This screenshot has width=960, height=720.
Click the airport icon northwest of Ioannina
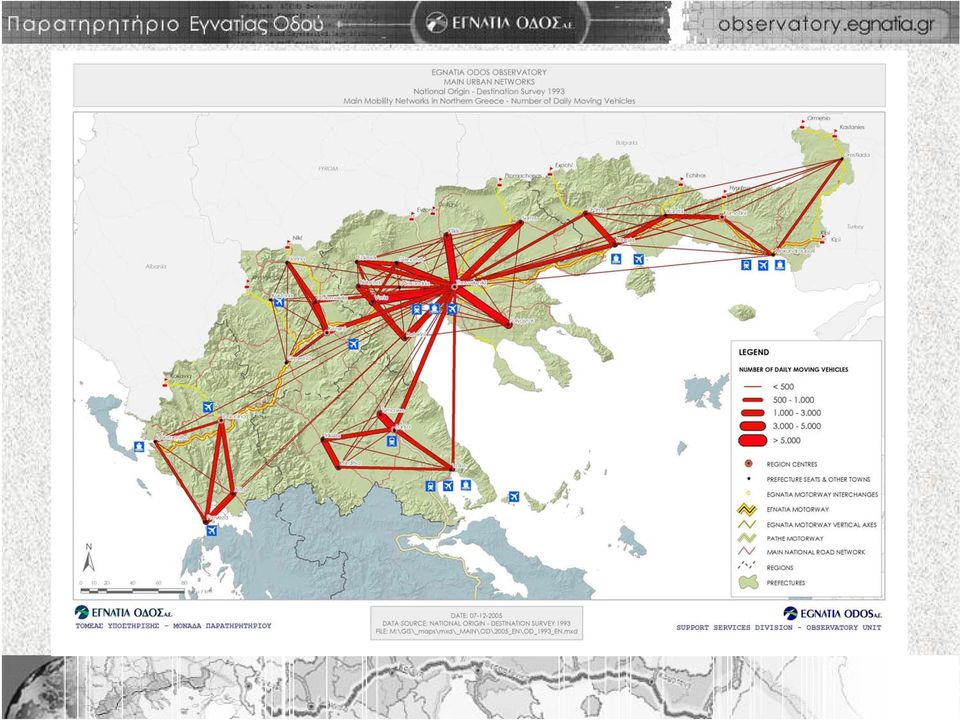click(208, 407)
